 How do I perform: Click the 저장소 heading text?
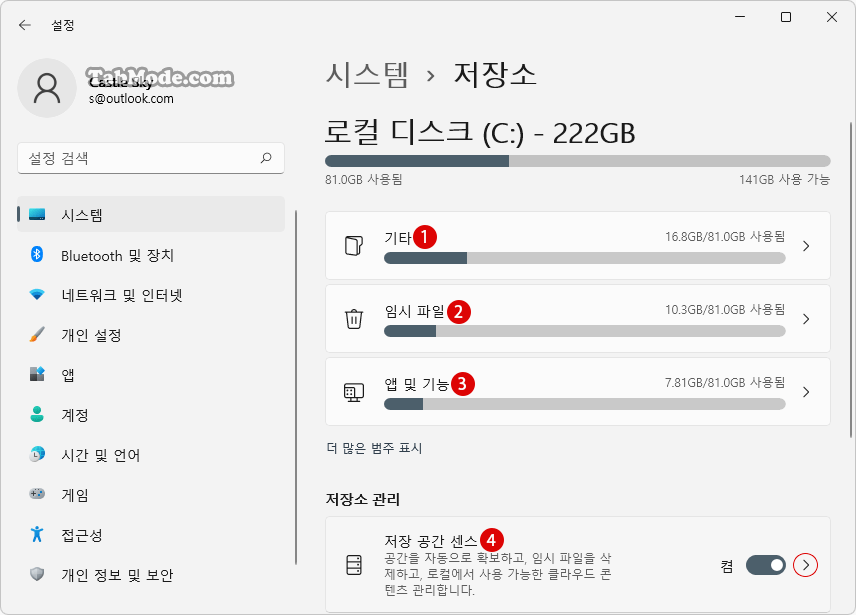click(495, 75)
